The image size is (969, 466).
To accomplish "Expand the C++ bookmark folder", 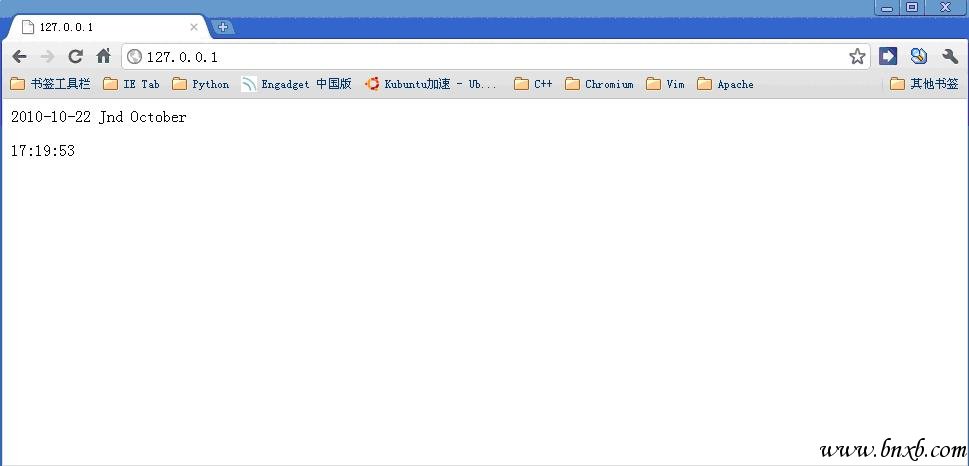I will 533,85.
